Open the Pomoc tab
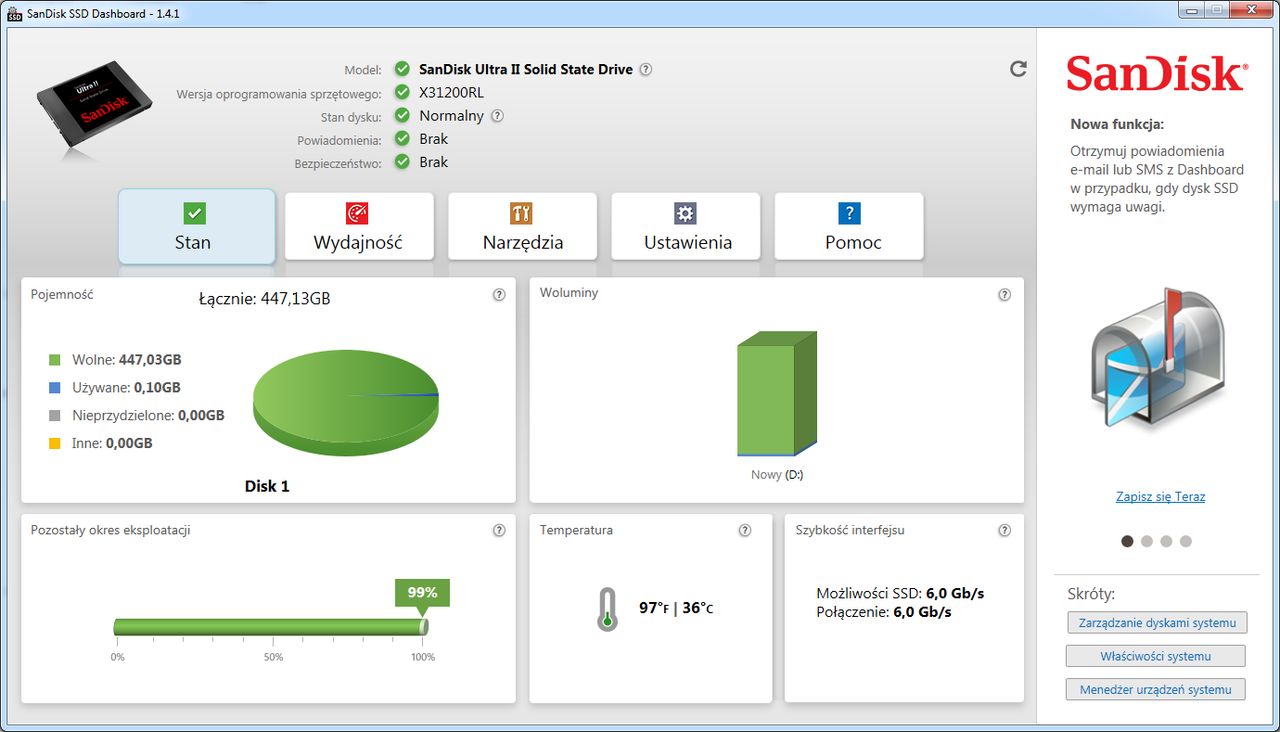Viewport: 1280px width, 732px height. coord(849,226)
